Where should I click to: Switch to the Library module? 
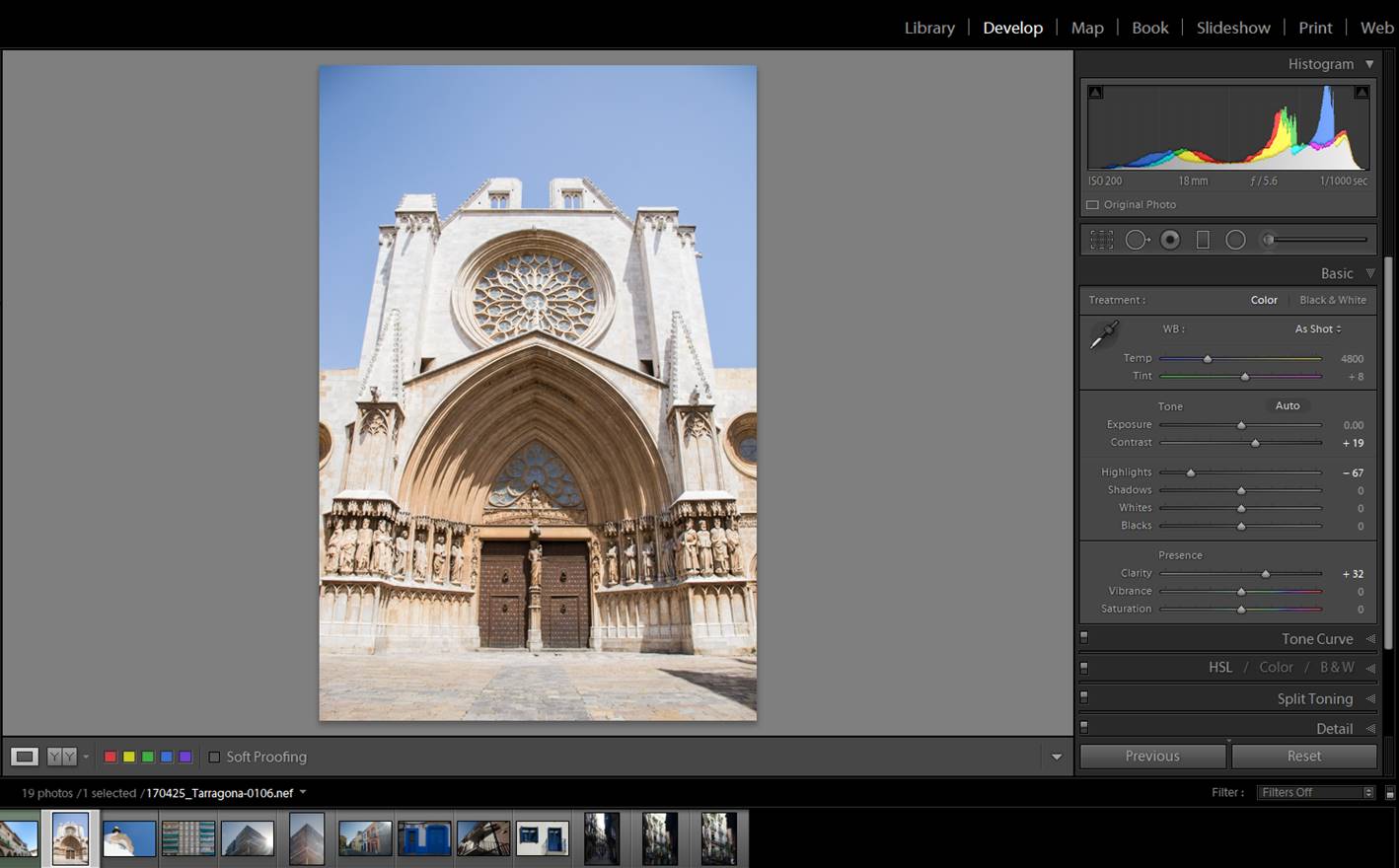tap(929, 28)
